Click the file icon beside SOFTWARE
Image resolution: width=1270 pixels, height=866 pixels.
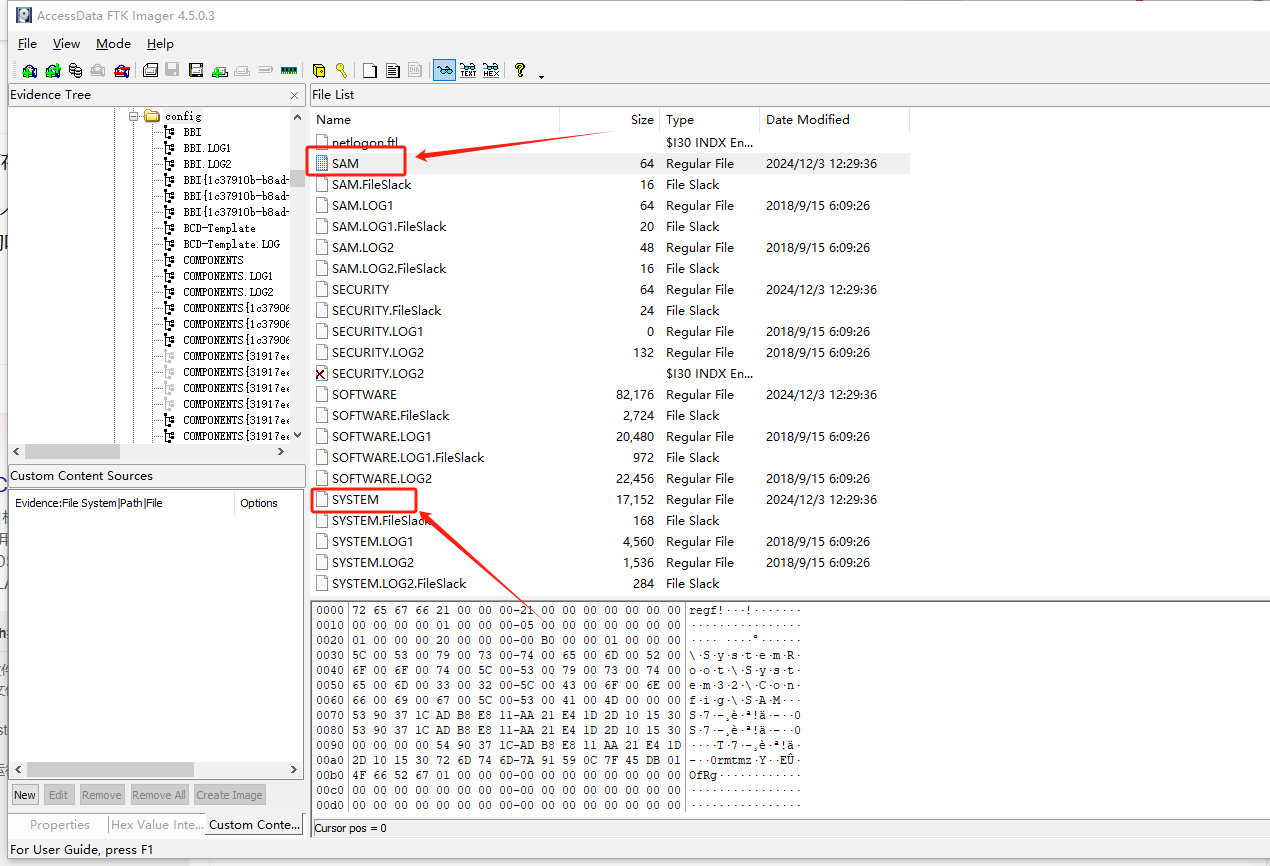tap(321, 394)
